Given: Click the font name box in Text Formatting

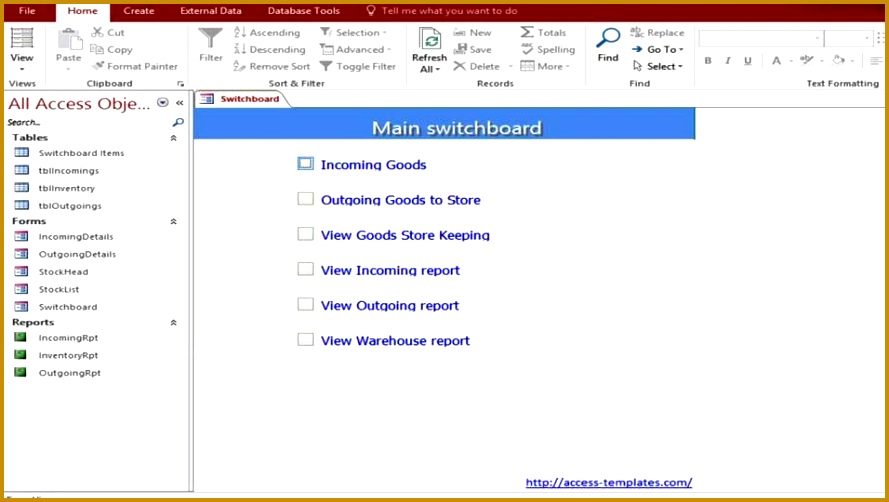Looking at the screenshot, I should [x=761, y=38].
